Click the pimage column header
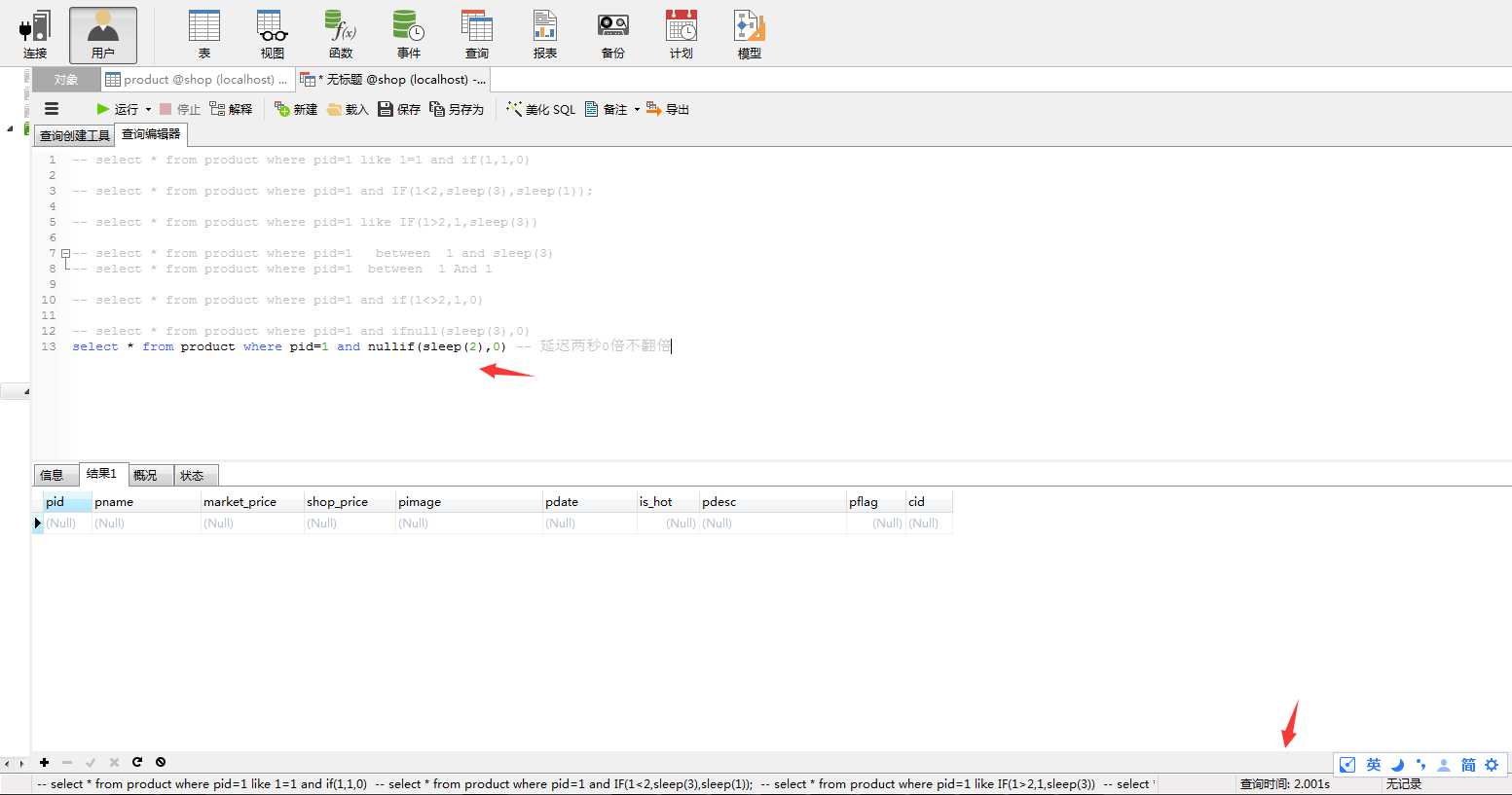This screenshot has height=795, width=1512. (x=469, y=502)
